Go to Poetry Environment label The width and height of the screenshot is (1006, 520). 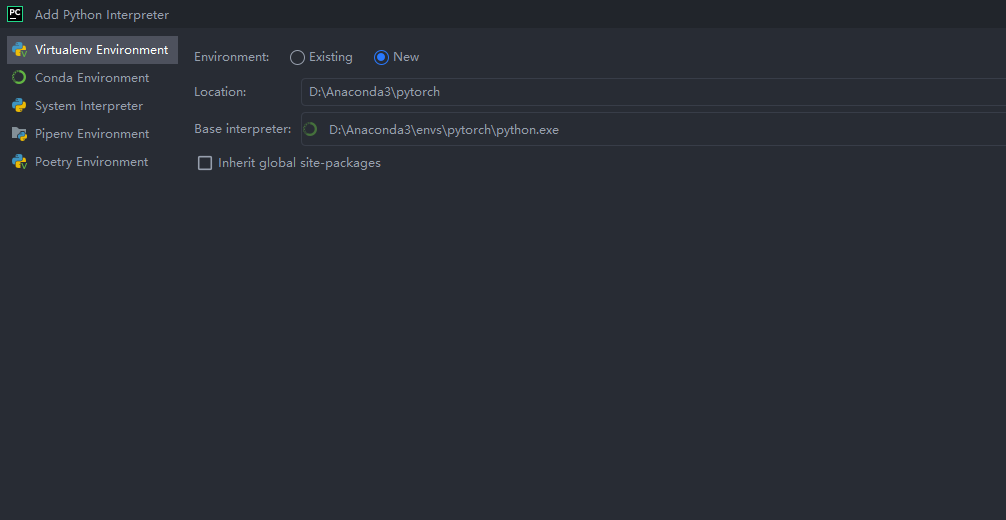(x=91, y=162)
